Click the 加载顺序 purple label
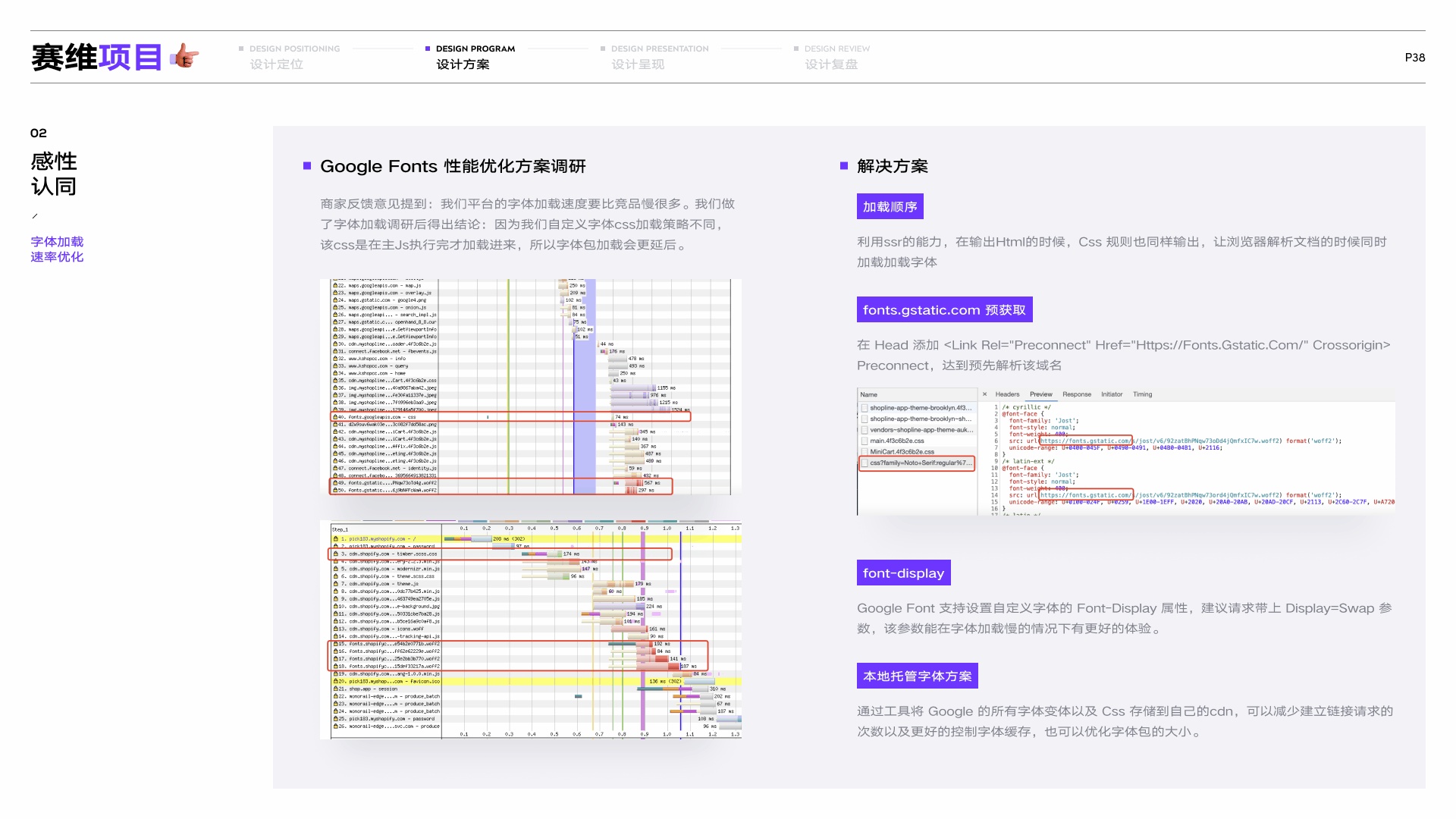Image resolution: width=1456 pixels, height=819 pixels. (890, 207)
